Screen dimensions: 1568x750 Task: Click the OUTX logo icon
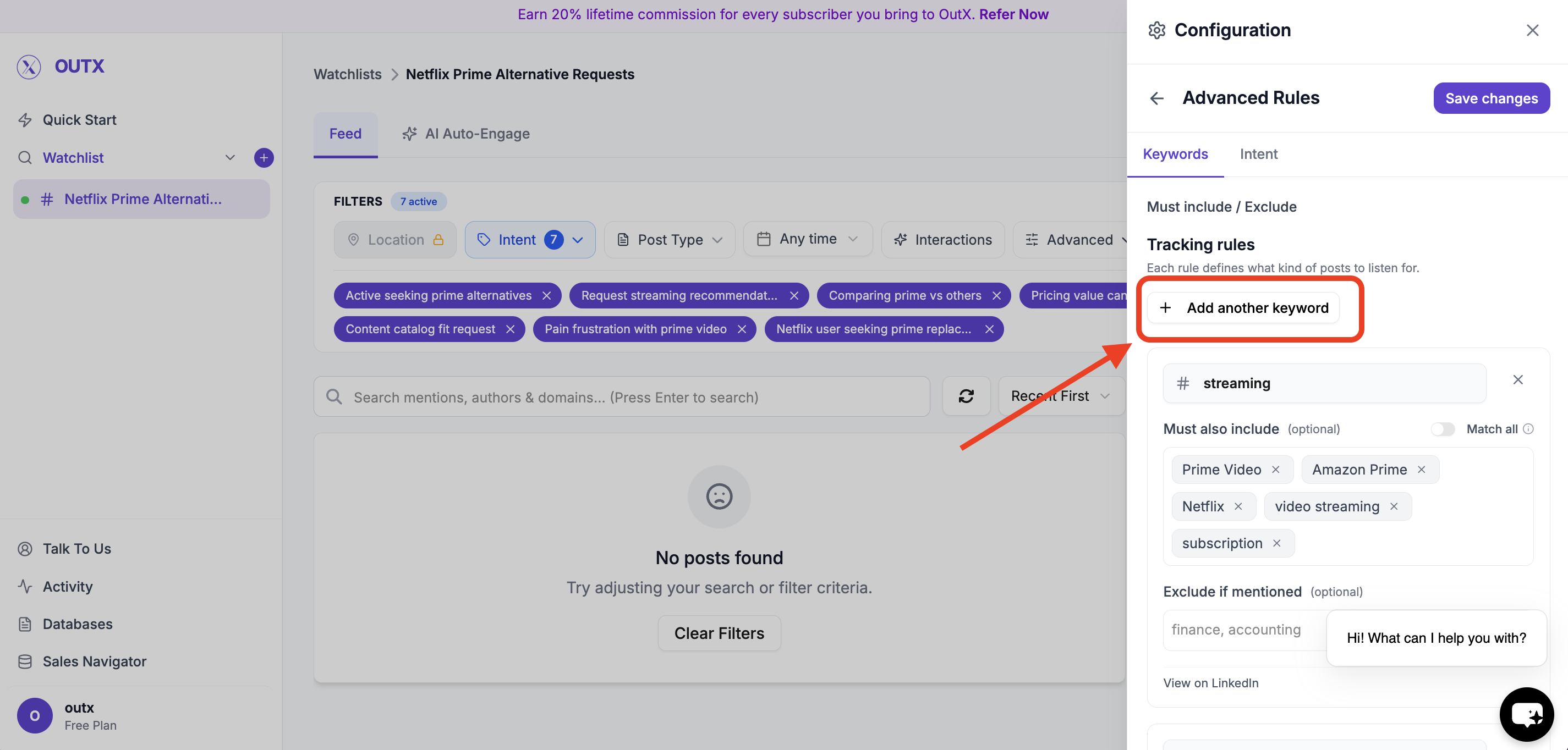tap(29, 67)
